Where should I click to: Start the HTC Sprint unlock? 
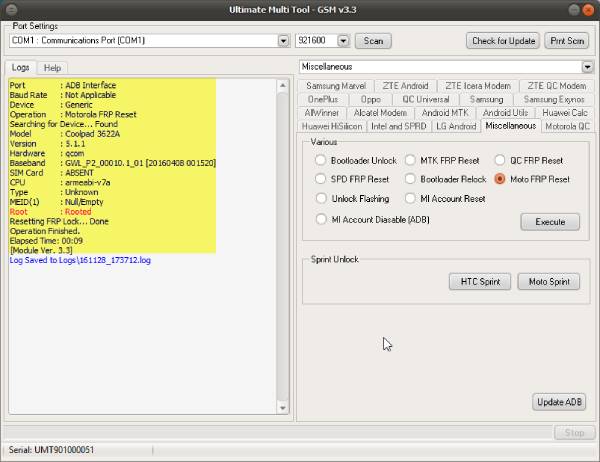(x=480, y=282)
